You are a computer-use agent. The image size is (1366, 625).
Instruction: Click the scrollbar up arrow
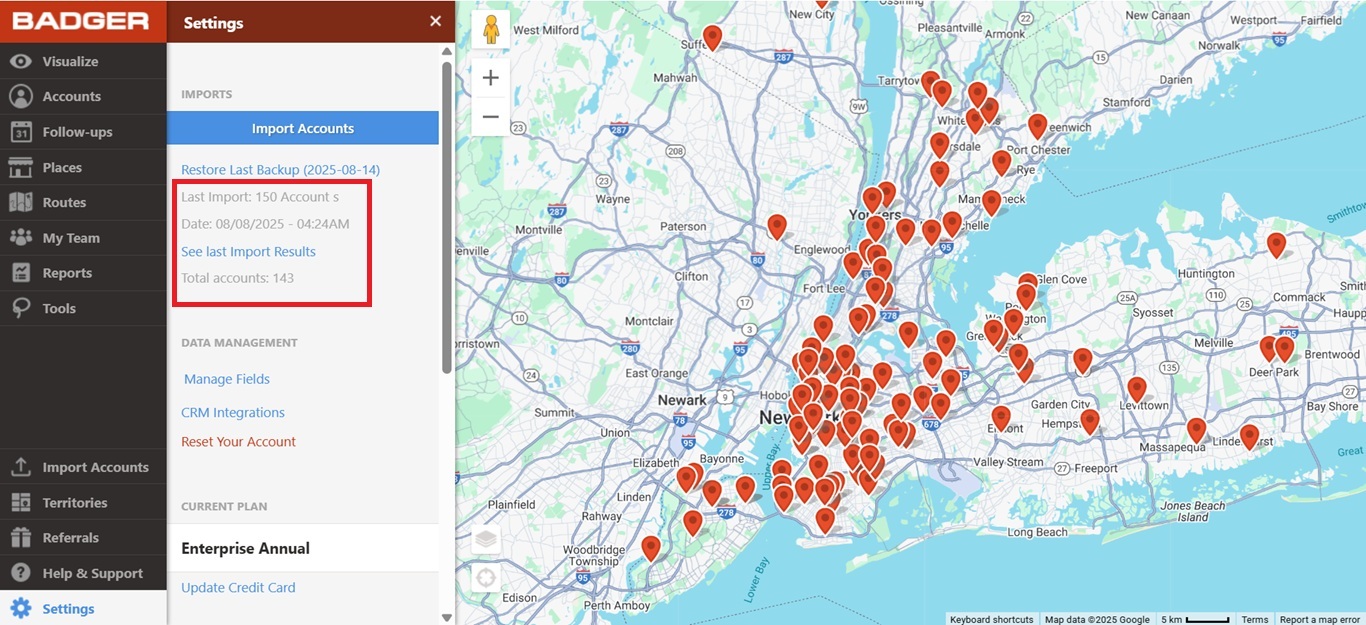(x=447, y=51)
